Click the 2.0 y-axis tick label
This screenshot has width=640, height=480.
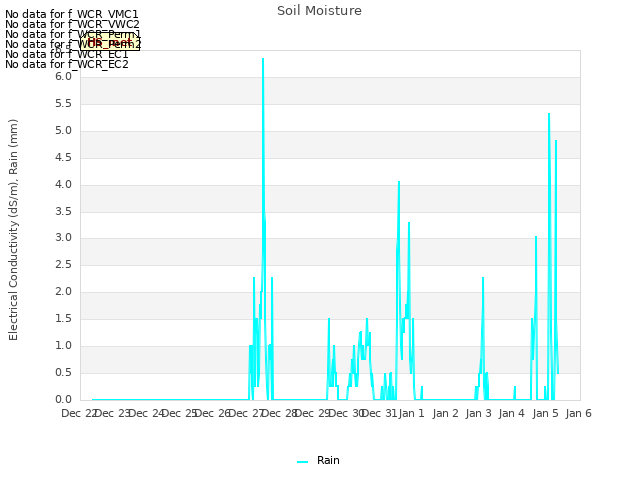(x=63, y=291)
